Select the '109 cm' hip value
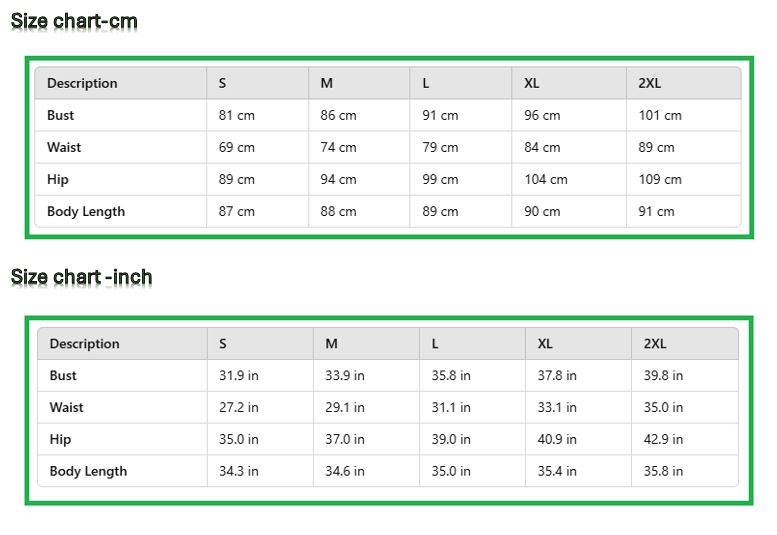The width and height of the screenshot is (777, 535). tap(660, 179)
